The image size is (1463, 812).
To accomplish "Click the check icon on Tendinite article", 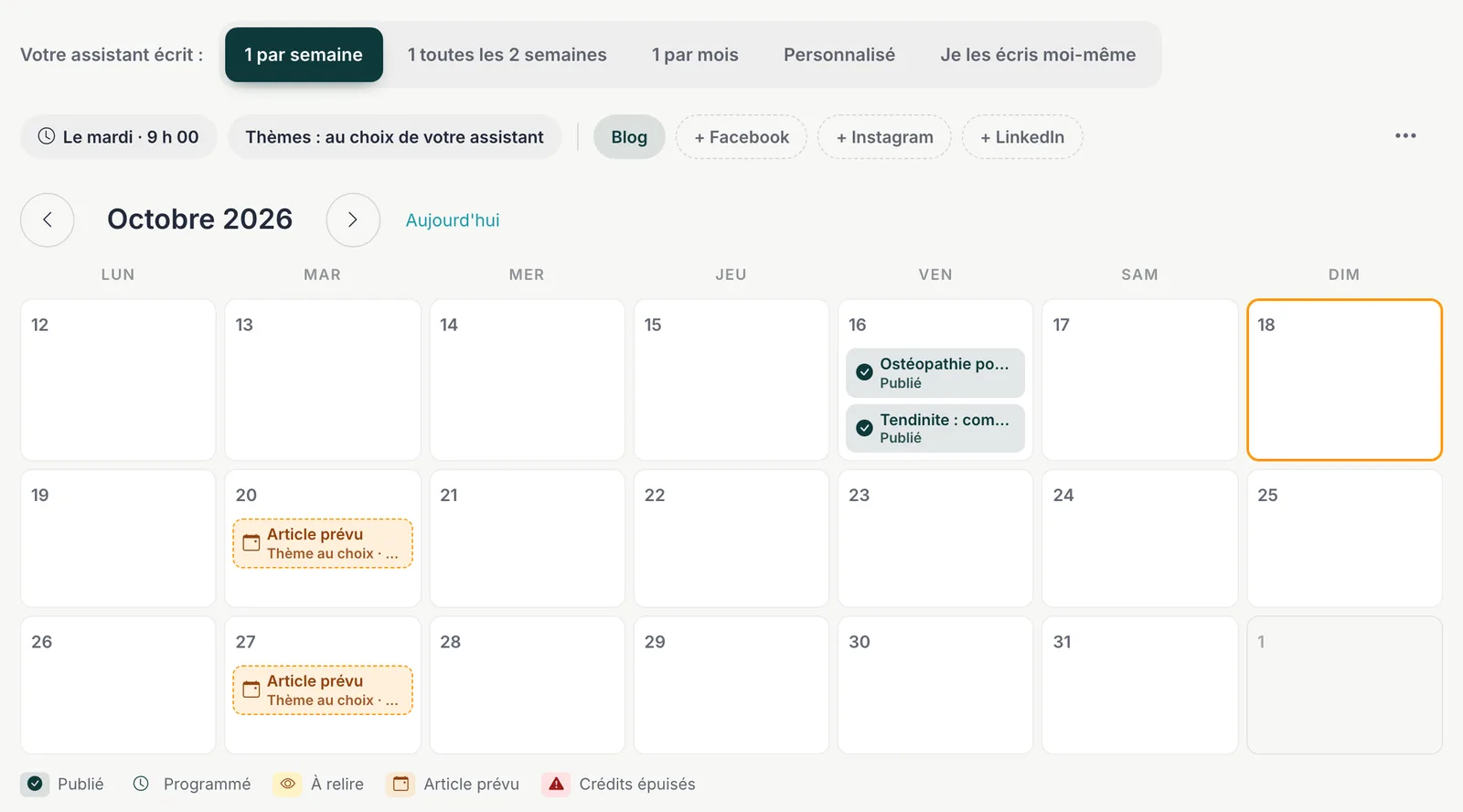I will pos(864,428).
